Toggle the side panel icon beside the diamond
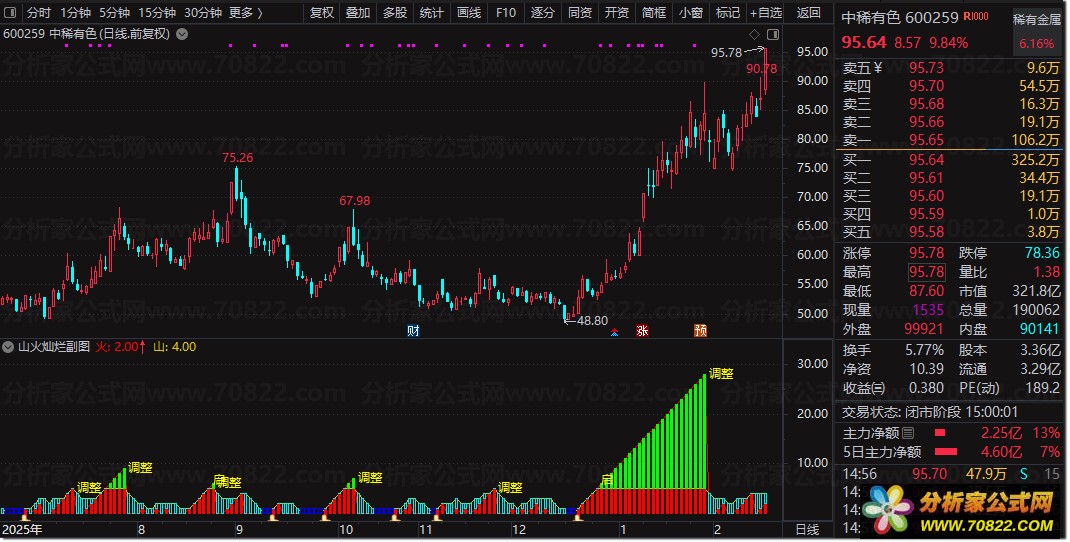1070x542 pixels. [x=773, y=34]
